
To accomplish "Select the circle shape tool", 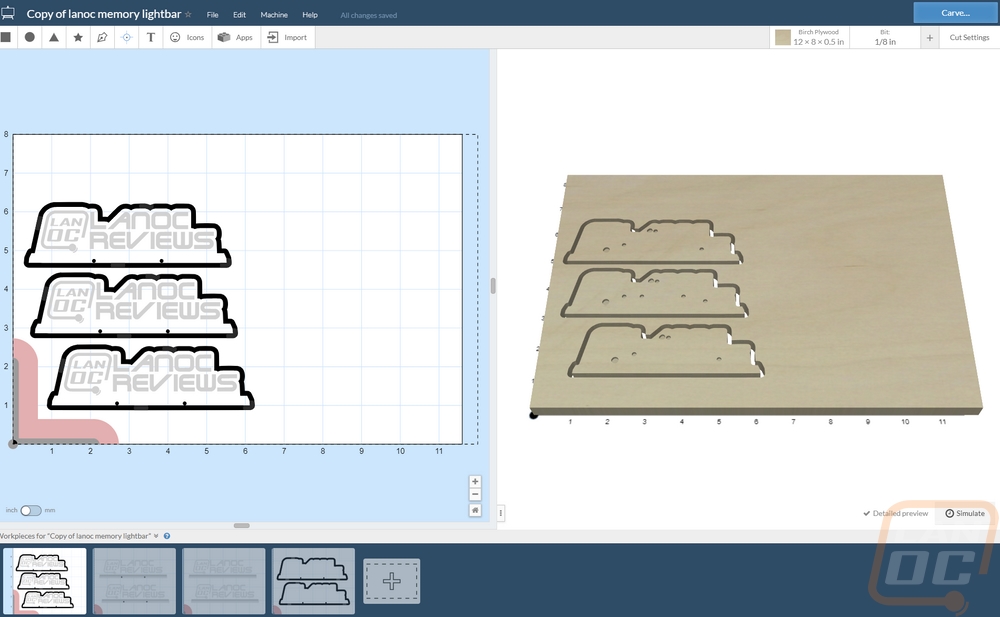I will coord(29,37).
